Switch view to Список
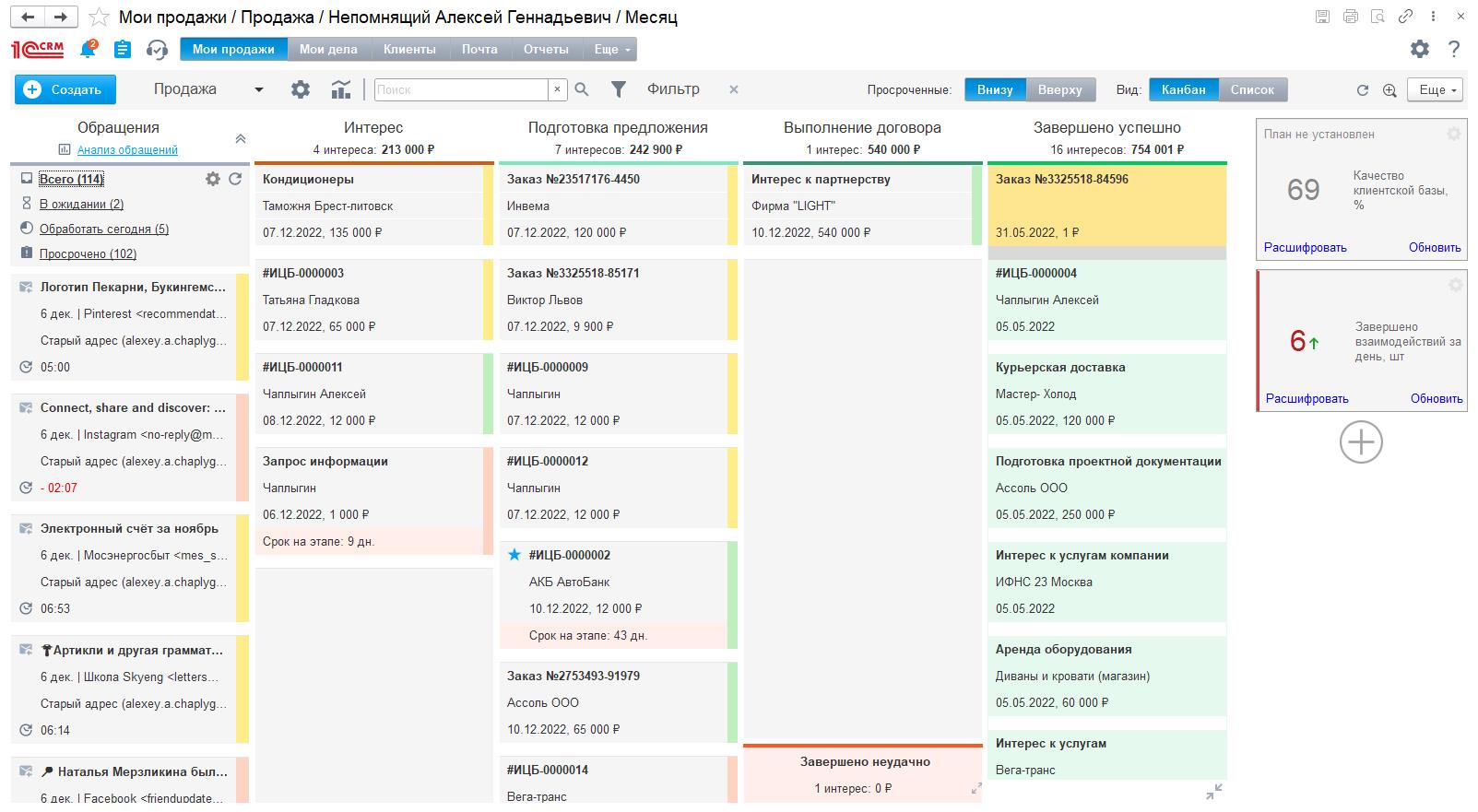Image resolution: width=1478 pixels, height=812 pixels. (1252, 89)
